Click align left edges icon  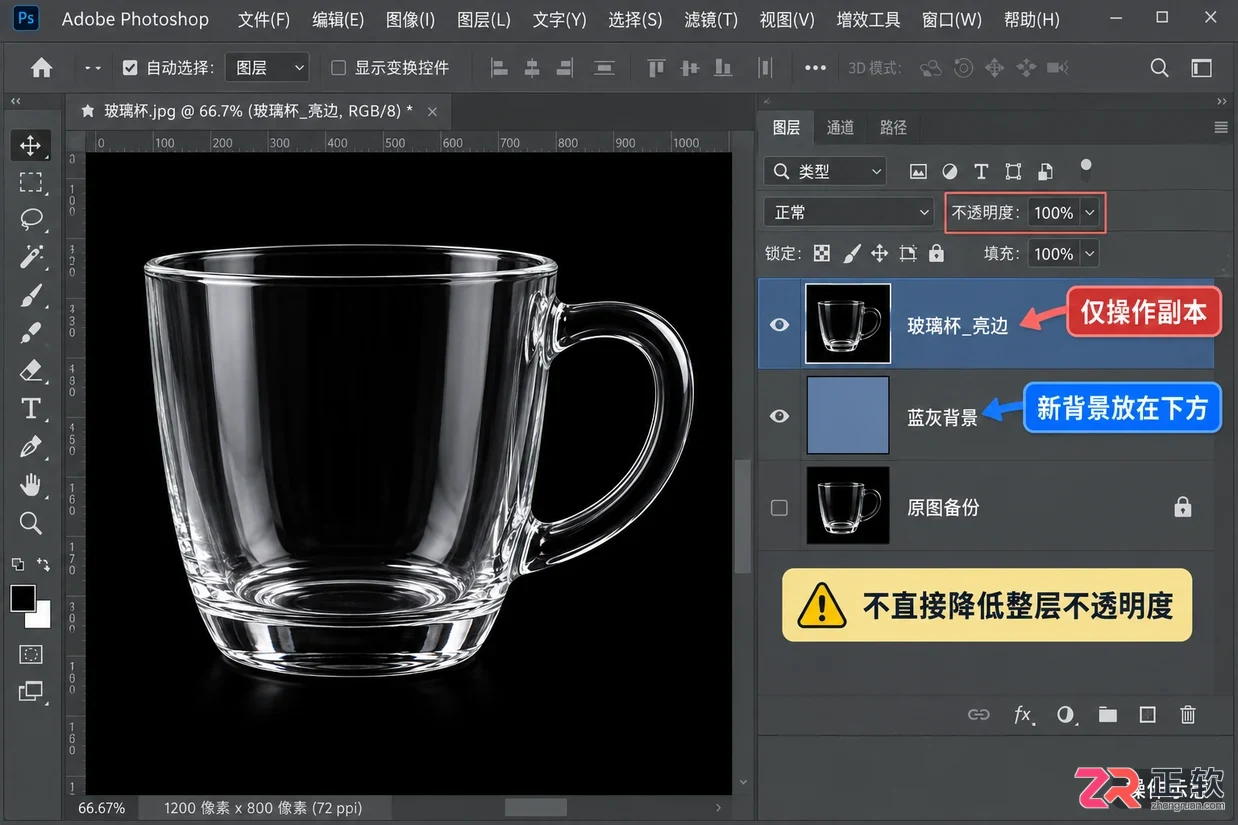pos(500,68)
